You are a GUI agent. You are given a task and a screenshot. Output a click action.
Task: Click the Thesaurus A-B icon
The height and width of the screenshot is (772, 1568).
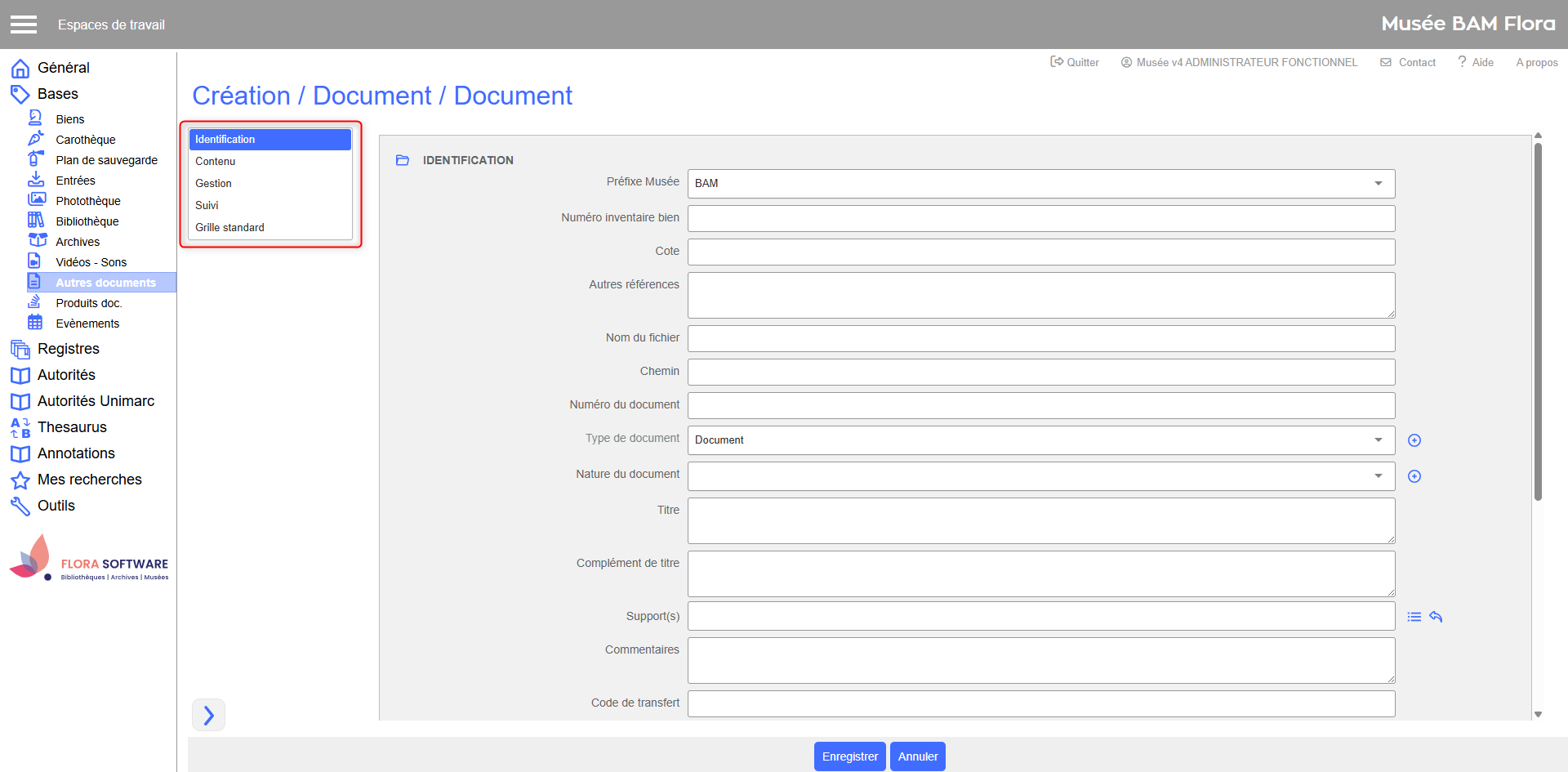pos(20,427)
